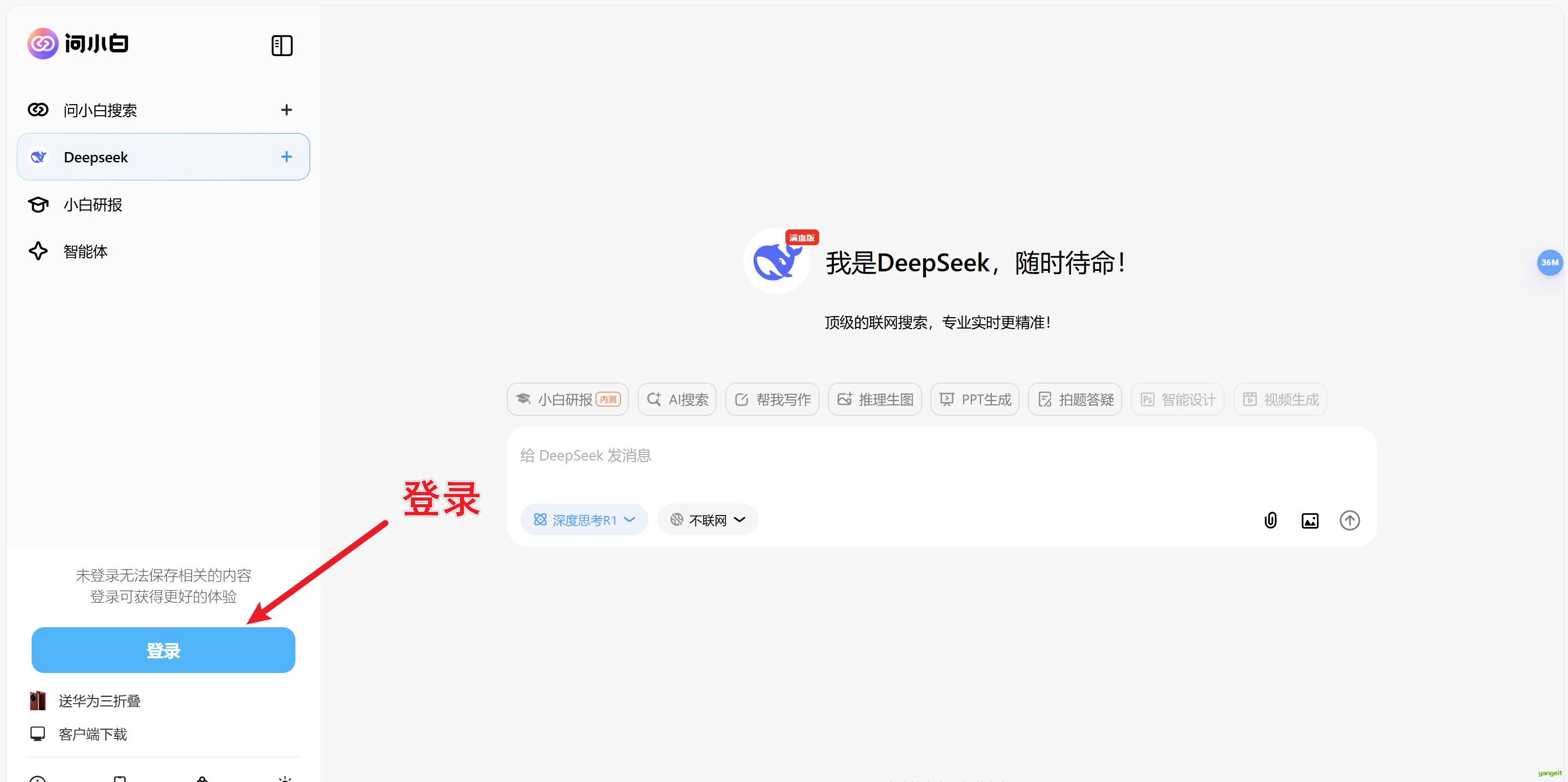This screenshot has height=782, width=1568.
Task: Open the 问小白搜索 sidebar item
Action: (163, 110)
